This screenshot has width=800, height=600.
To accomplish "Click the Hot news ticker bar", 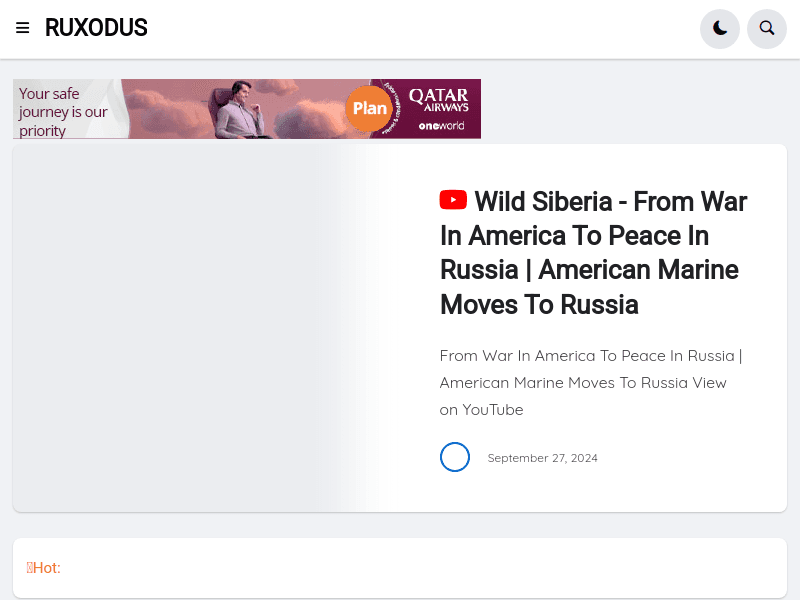I will (400, 568).
